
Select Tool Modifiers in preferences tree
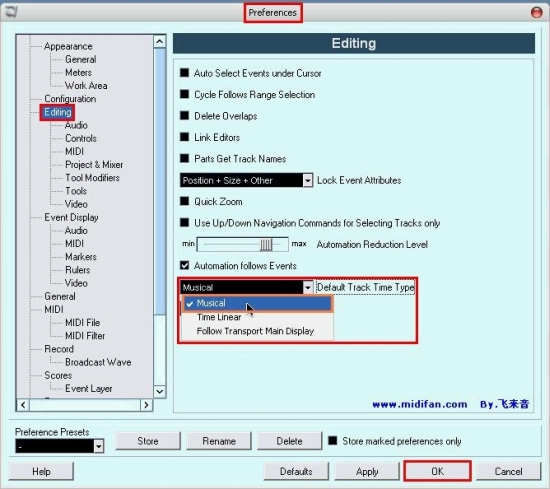[x=92, y=178]
